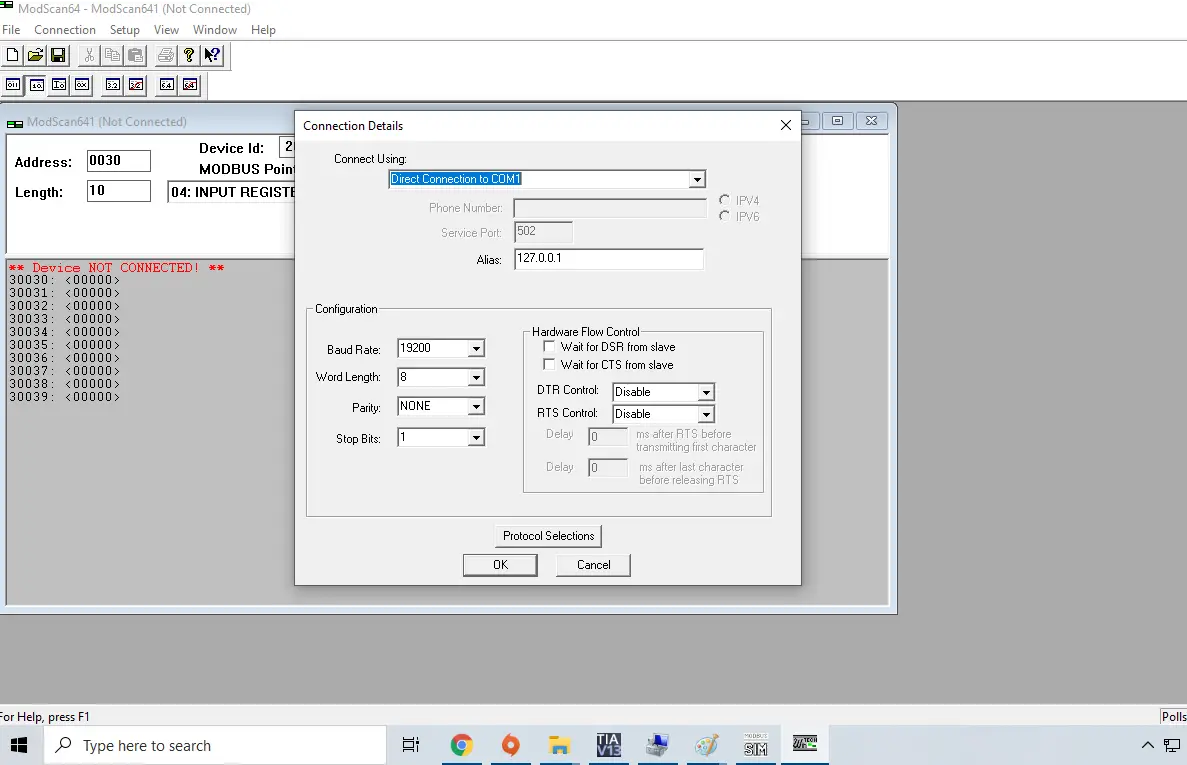Click register row 30039: <00000>

coord(64,397)
